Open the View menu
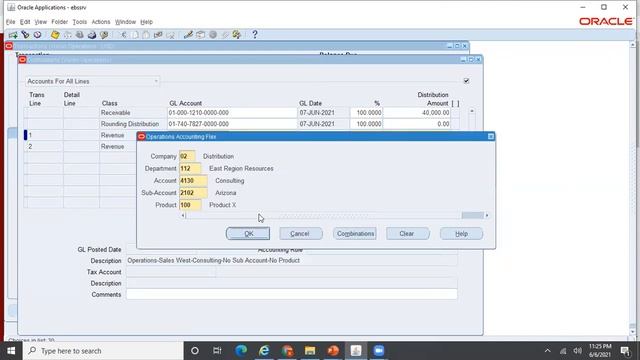 [40, 22]
